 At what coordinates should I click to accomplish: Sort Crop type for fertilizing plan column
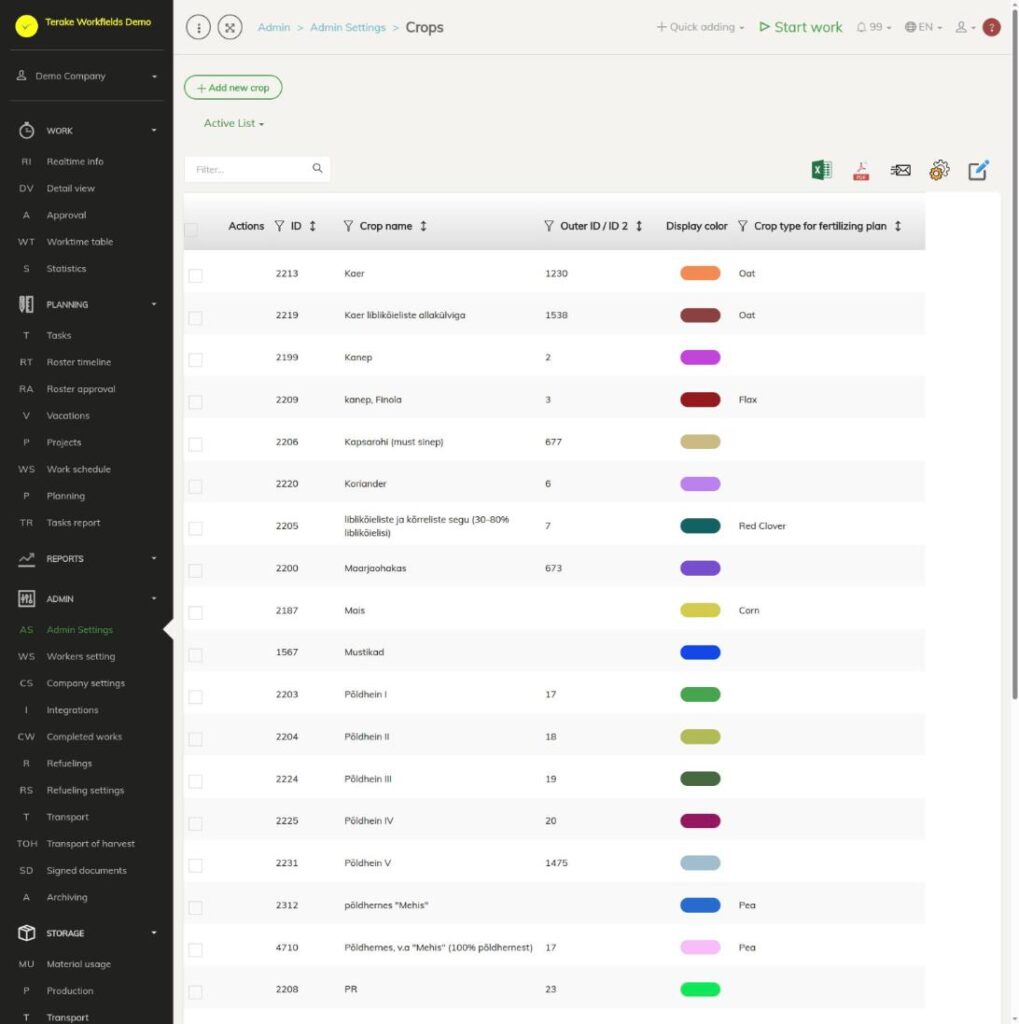click(898, 226)
